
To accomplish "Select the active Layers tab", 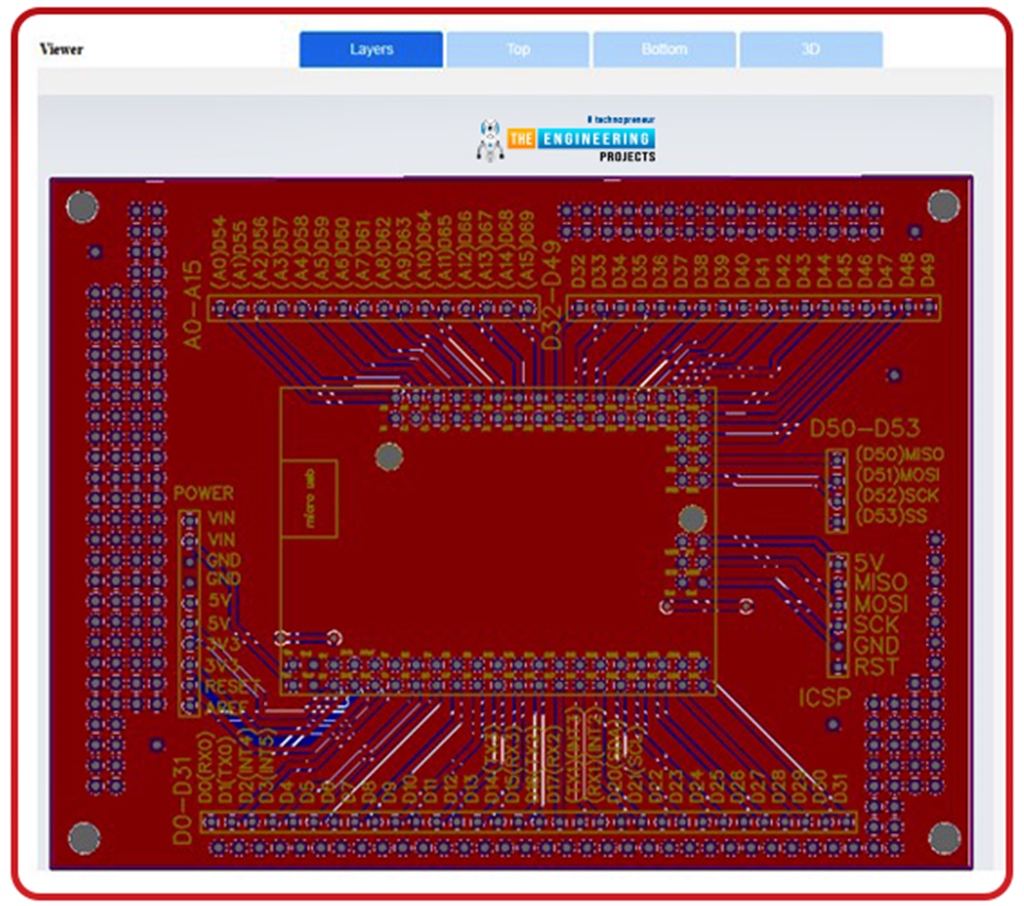I will click(370, 48).
